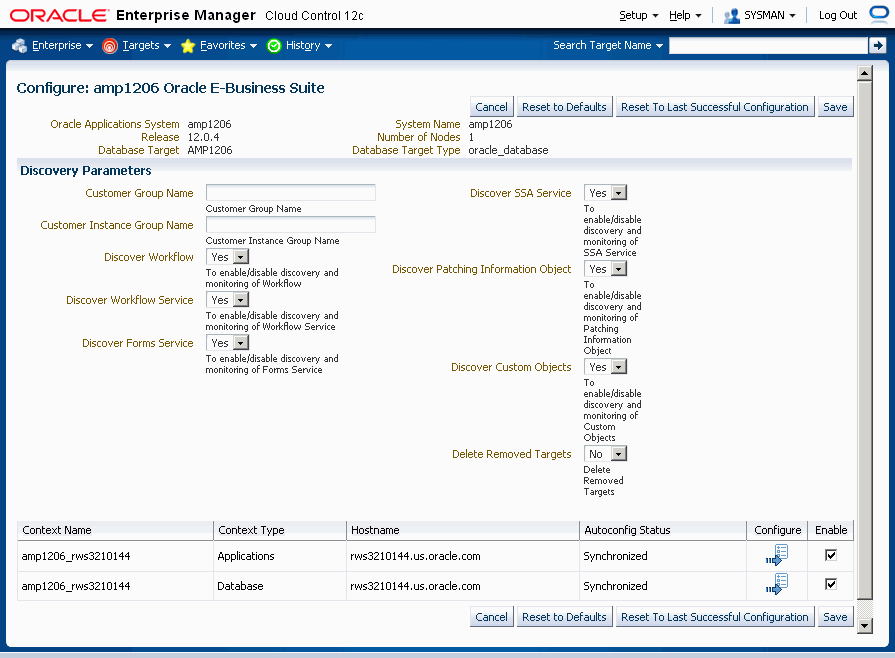The image size is (895, 658).
Task: Open the Help menu
Action: pos(685,15)
